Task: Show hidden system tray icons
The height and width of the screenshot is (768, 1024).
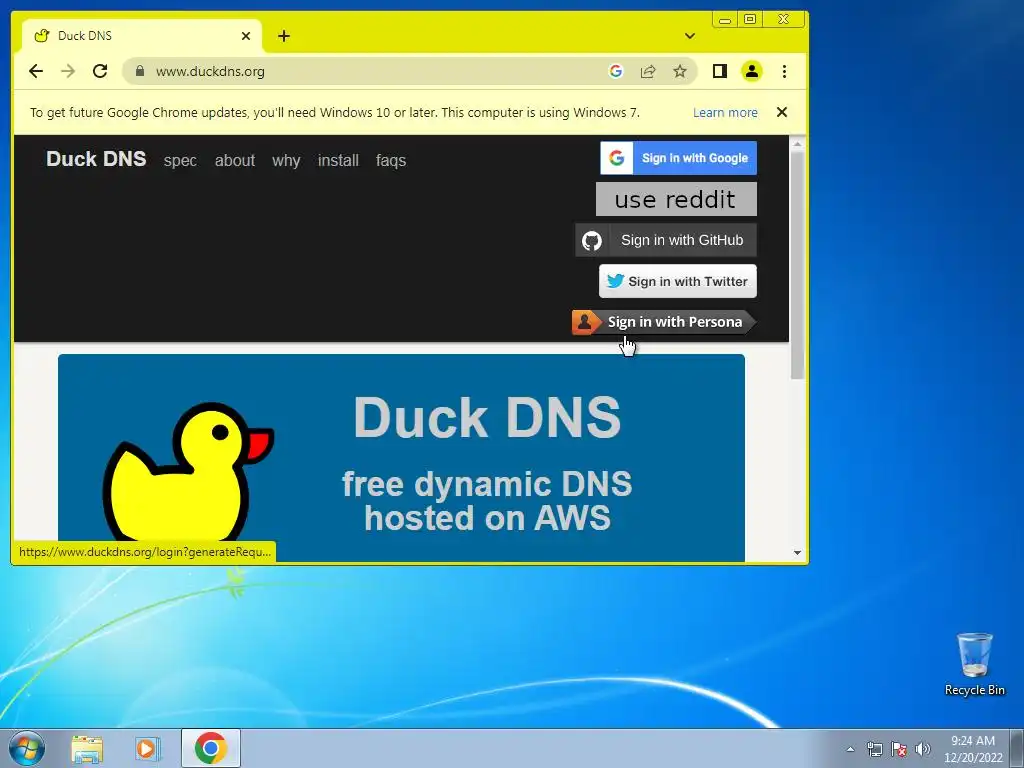Action: coord(850,749)
